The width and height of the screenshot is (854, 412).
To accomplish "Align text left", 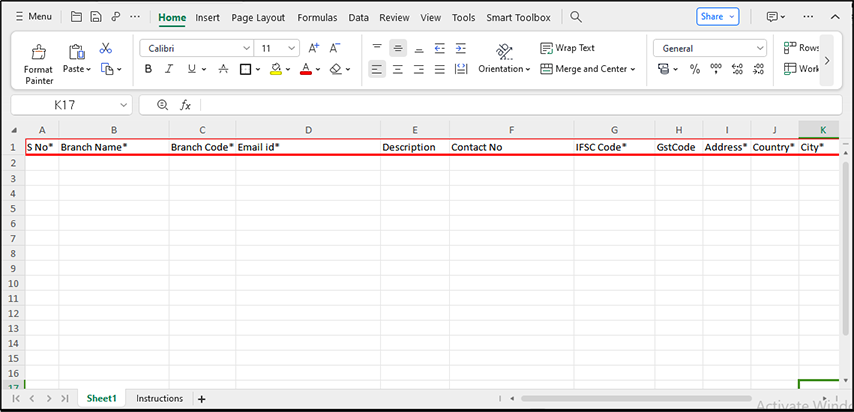I will click(377, 69).
